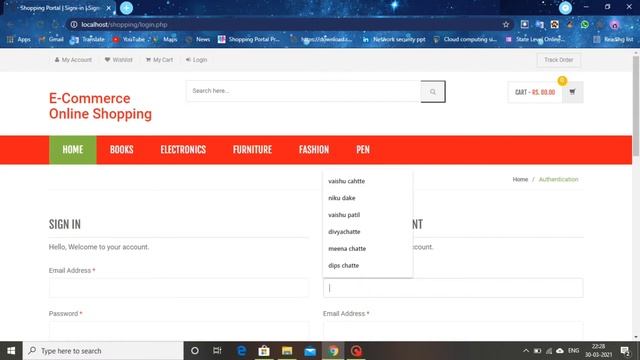Open Network security ppt bookmark
The width and height of the screenshot is (640, 360).
(x=394, y=39)
